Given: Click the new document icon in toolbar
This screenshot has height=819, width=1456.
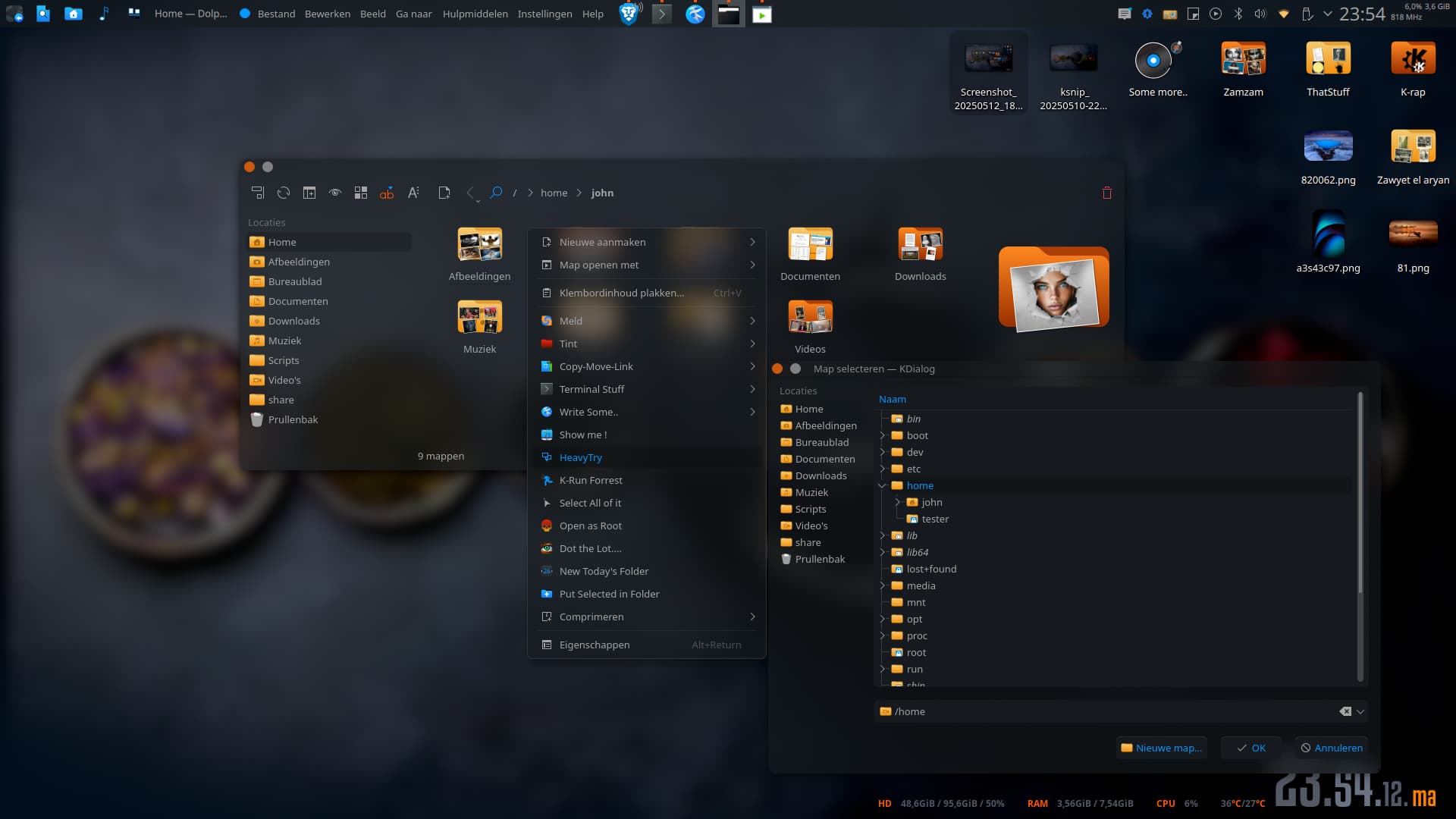Looking at the screenshot, I should [x=444, y=193].
